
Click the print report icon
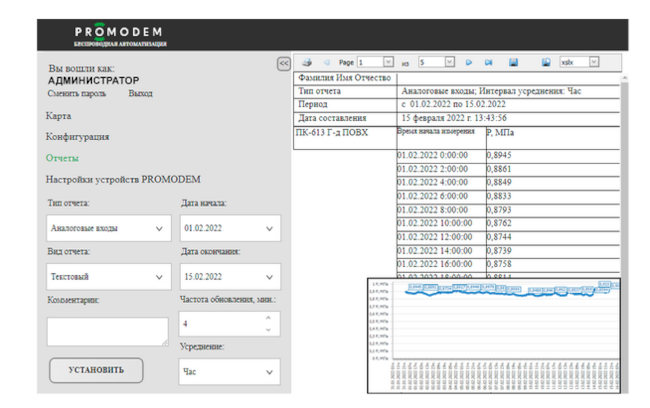[x=307, y=63]
